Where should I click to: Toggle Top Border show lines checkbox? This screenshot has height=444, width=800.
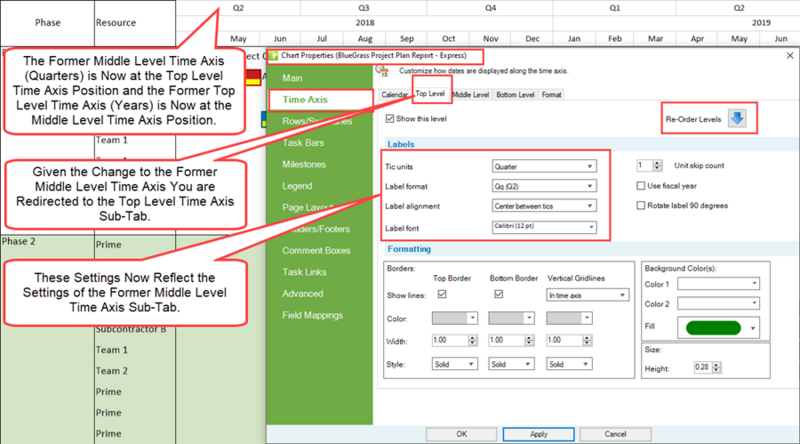[442, 294]
